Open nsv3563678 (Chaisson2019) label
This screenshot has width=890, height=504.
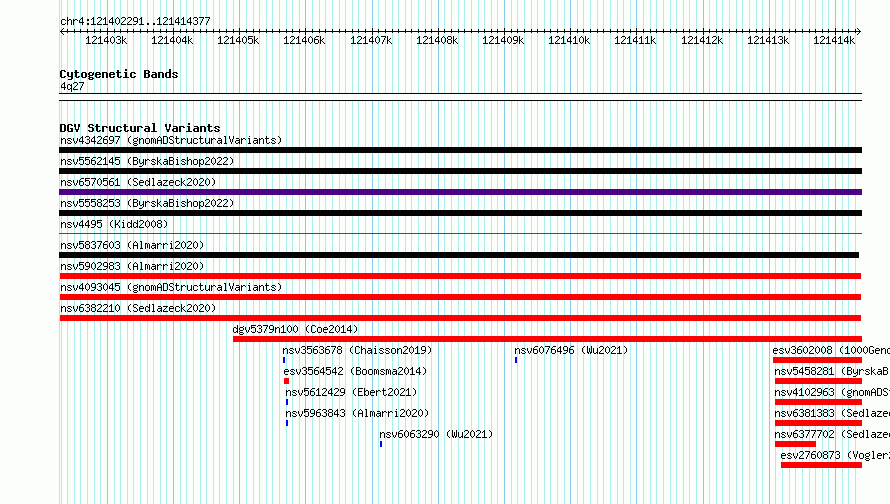click(357, 350)
